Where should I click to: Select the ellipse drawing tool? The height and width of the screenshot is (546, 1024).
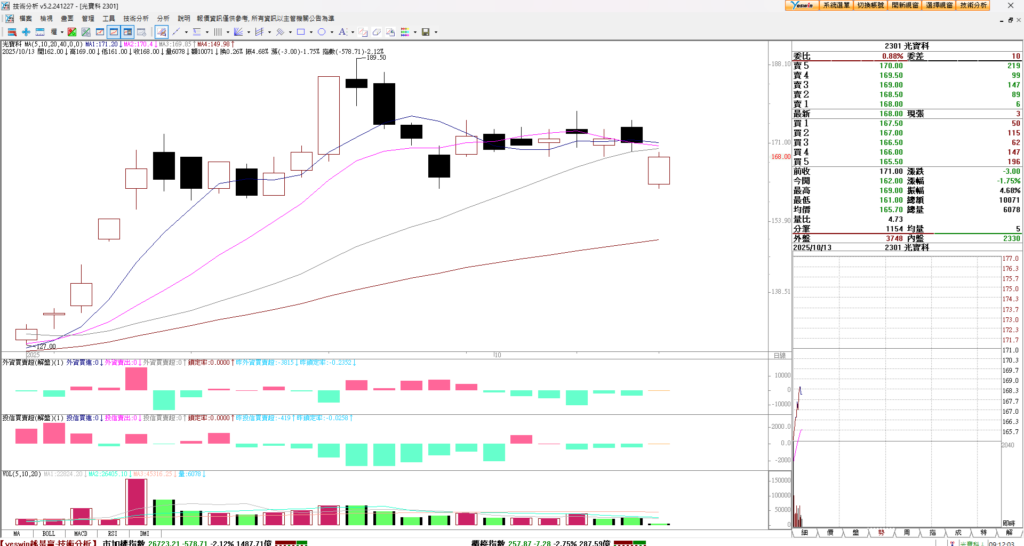coord(321,32)
